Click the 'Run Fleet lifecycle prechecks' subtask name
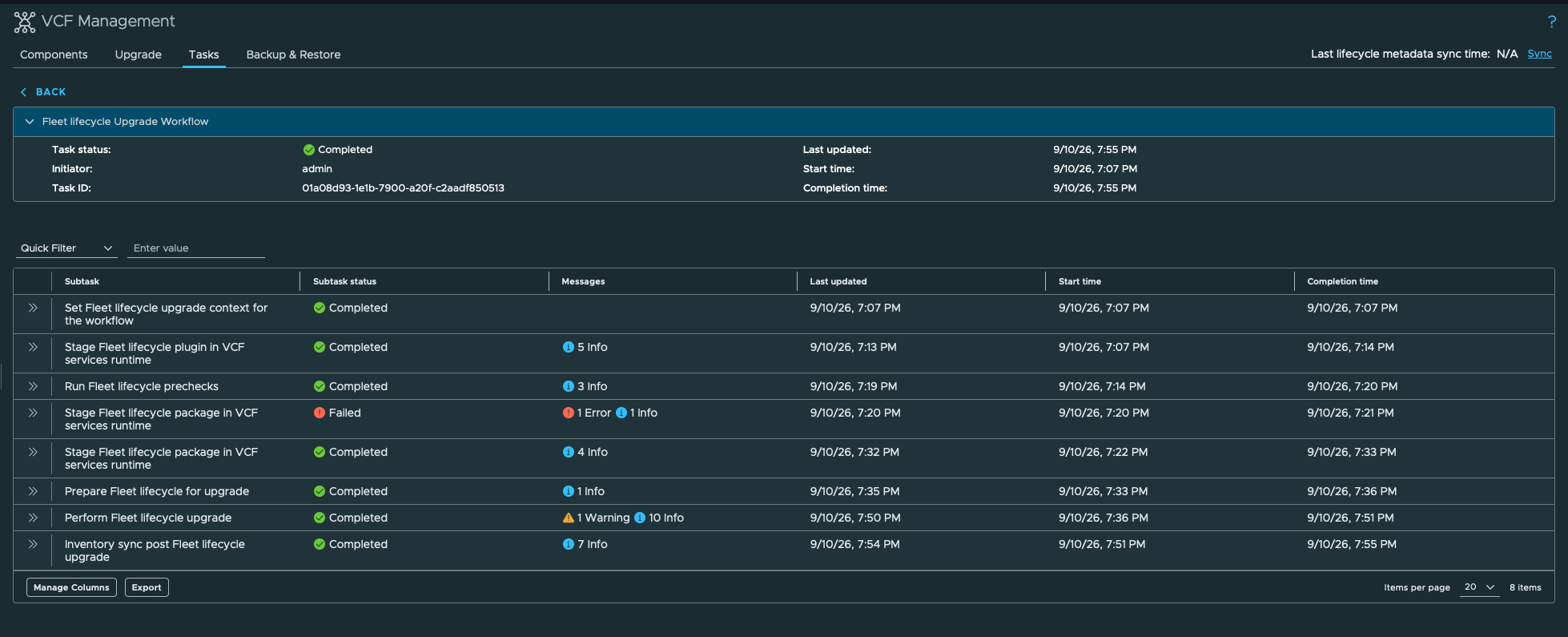Image resolution: width=1568 pixels, height=637 pixels. pyautogui.click(x=142, y=386)
